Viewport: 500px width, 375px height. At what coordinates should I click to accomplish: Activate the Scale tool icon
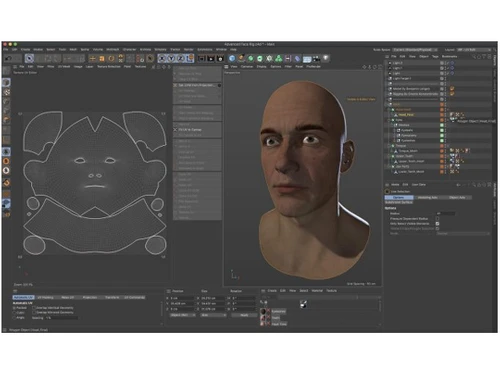(x=102, y=59)
